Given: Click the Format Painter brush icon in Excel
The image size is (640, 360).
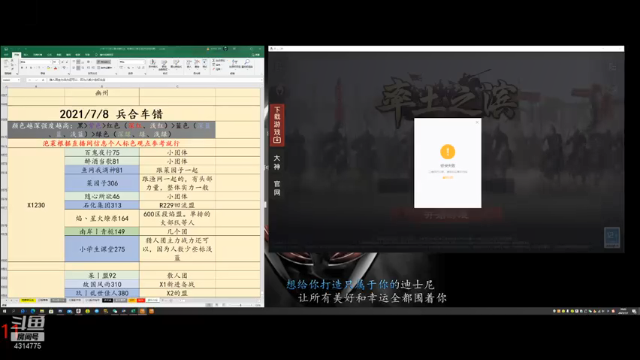Looking at the screenshot, I should 12,69.
